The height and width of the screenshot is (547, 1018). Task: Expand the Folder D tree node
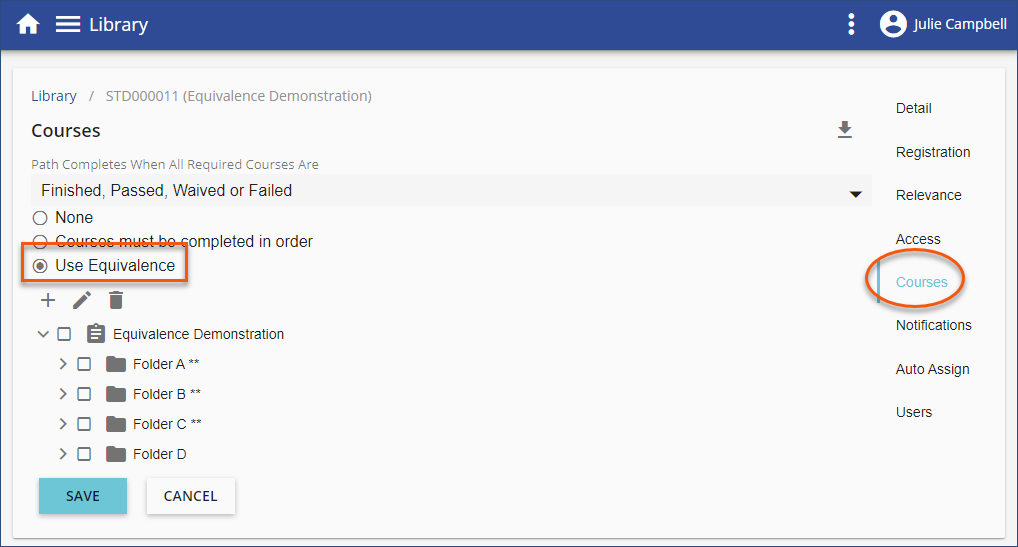63,454
